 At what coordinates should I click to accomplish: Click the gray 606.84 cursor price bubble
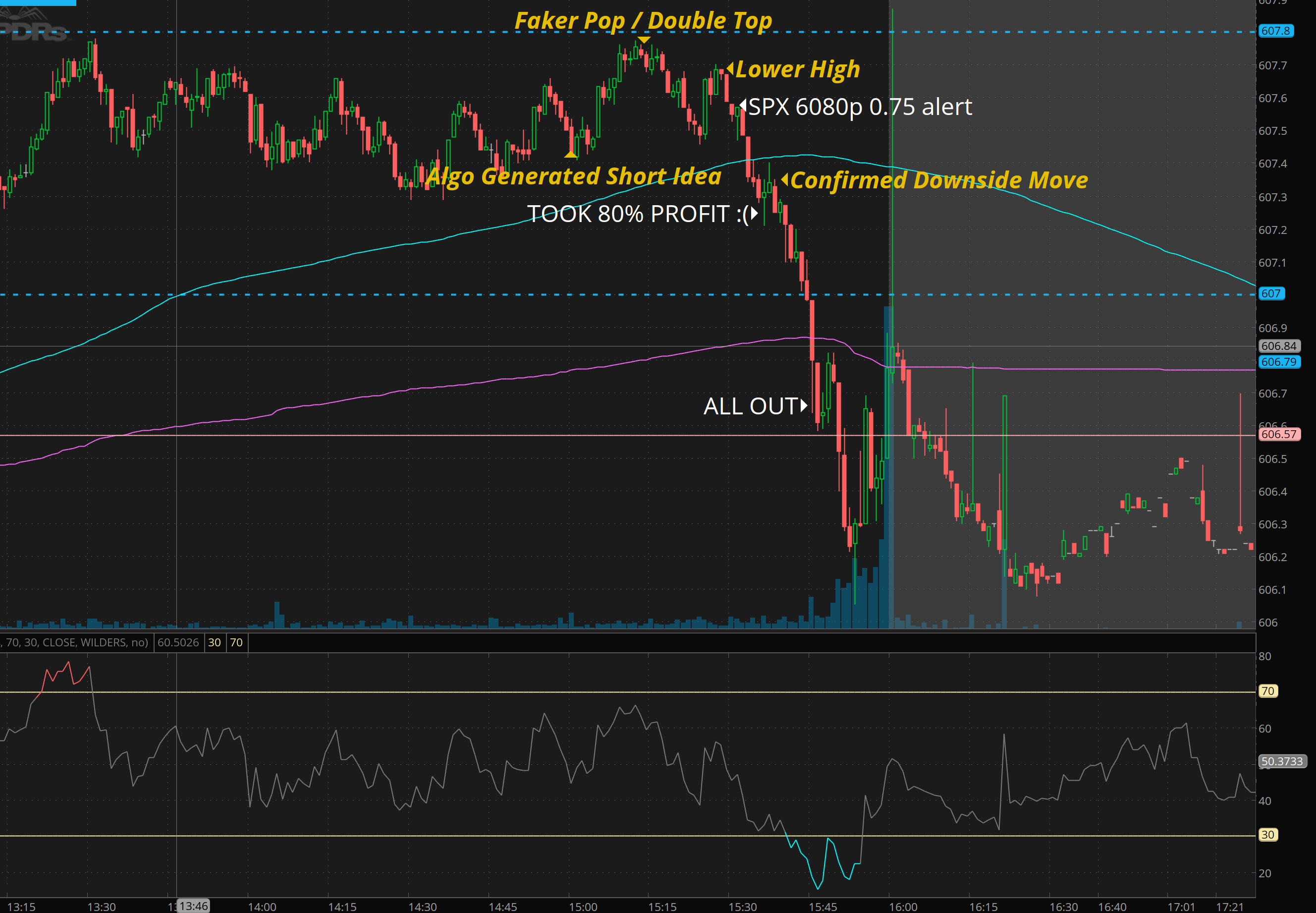click(x=1279, y=346)
